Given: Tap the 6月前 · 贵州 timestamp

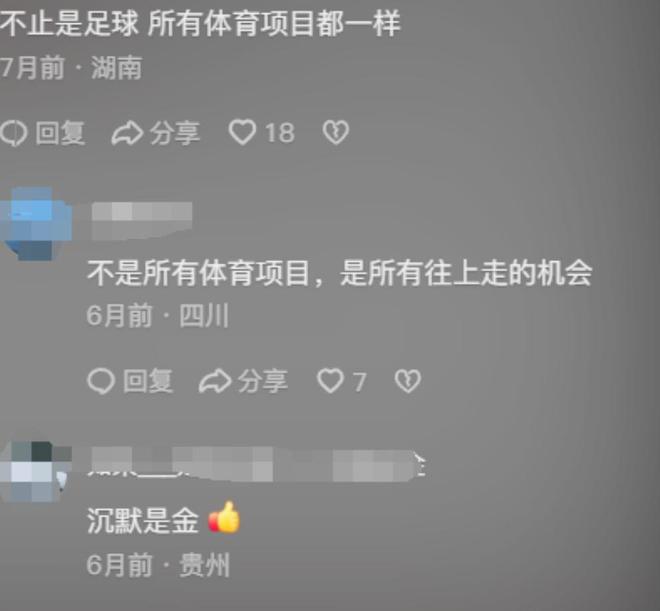Looking at the screenshot, I should [158, 565].
